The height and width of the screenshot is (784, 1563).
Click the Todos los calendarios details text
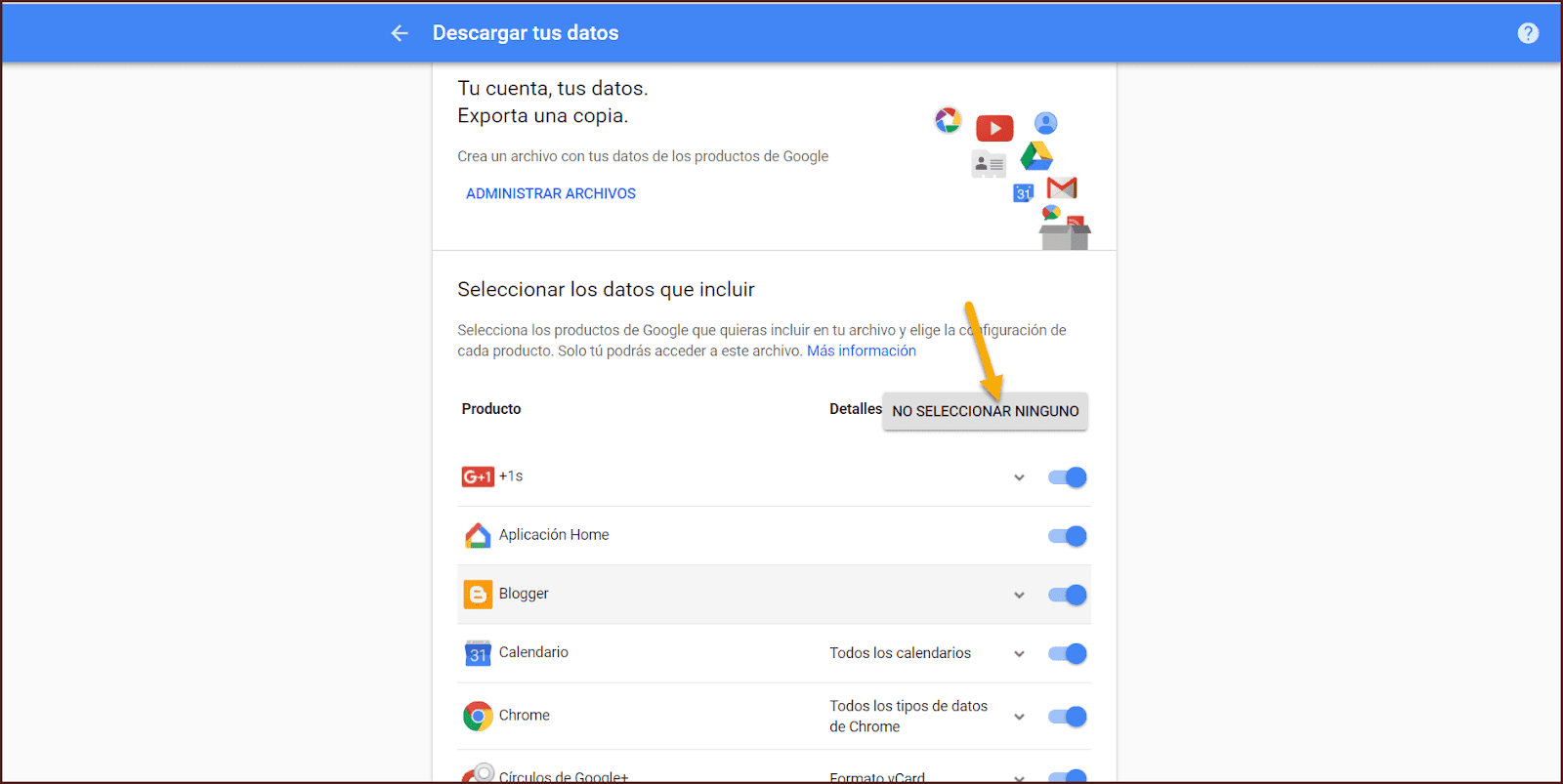click(x=900, y=653)
